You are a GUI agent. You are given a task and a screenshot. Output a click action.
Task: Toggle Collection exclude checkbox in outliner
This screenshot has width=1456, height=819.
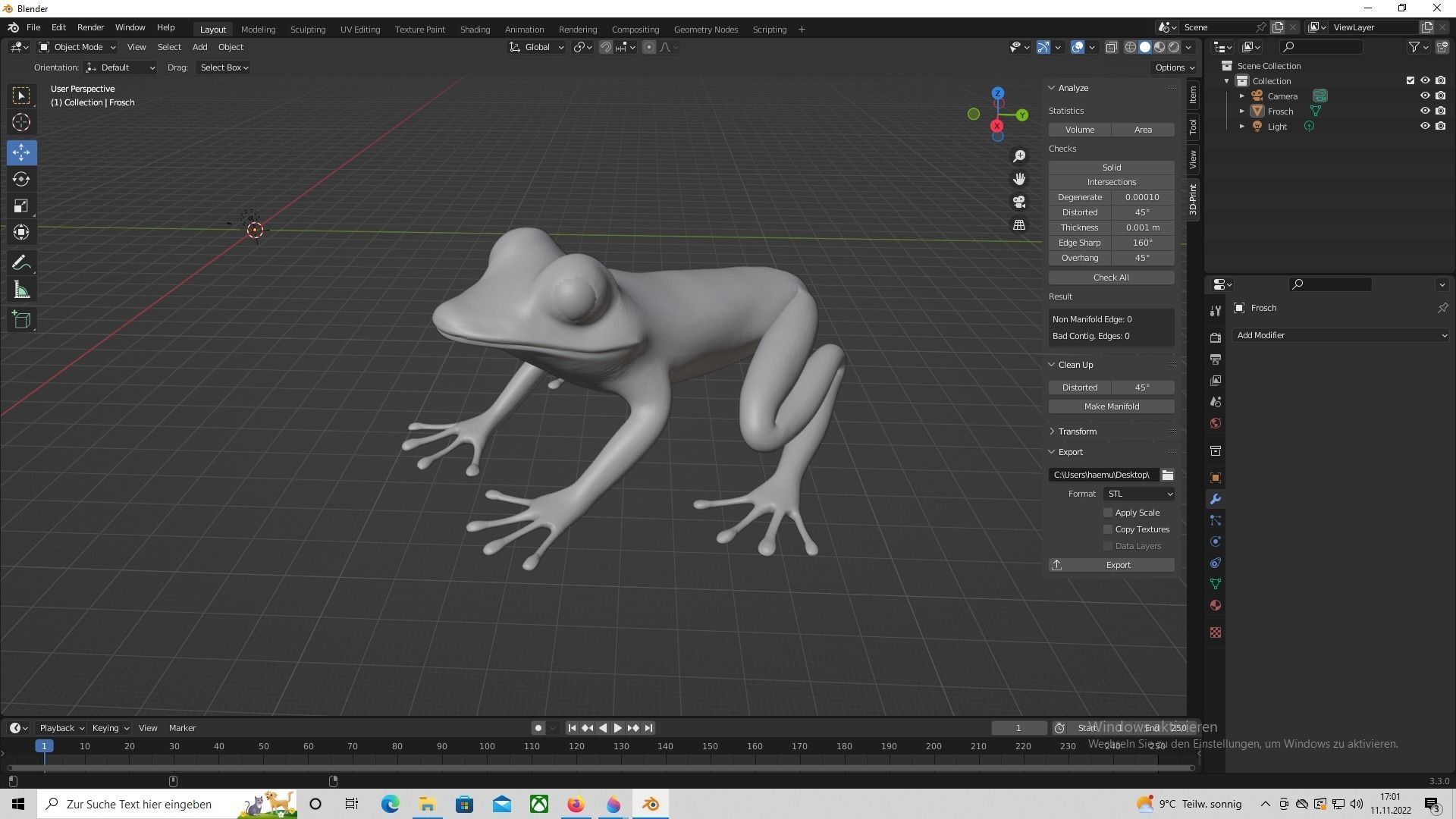pyautogui.click(x=1410, y=81)
